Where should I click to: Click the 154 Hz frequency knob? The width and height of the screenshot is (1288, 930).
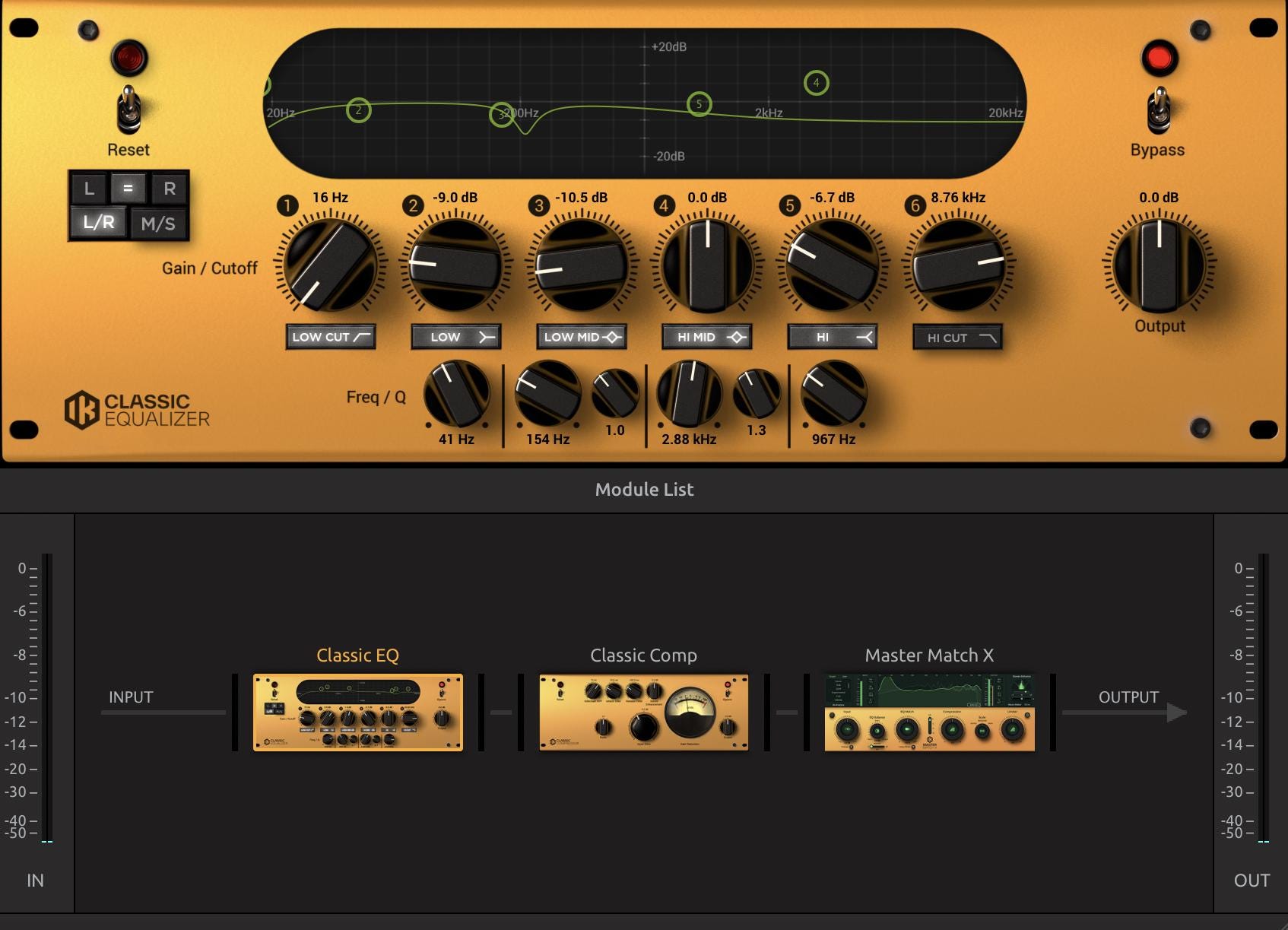click(x=547, y=394)
